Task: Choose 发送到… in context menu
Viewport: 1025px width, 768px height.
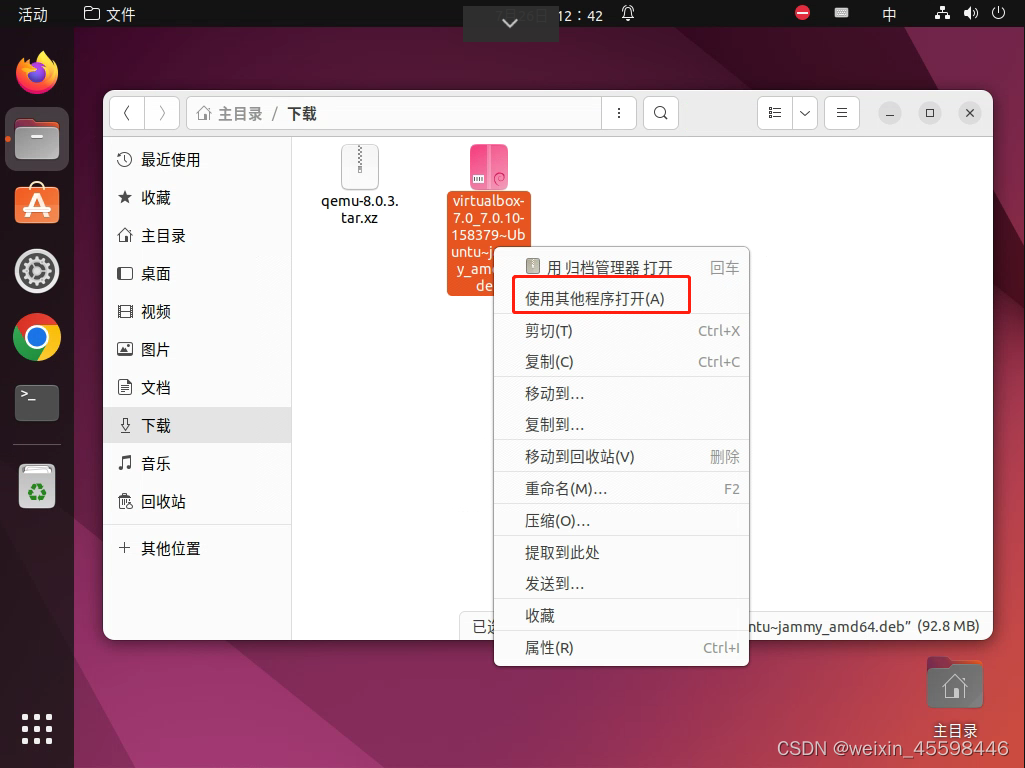Action: 621,584
